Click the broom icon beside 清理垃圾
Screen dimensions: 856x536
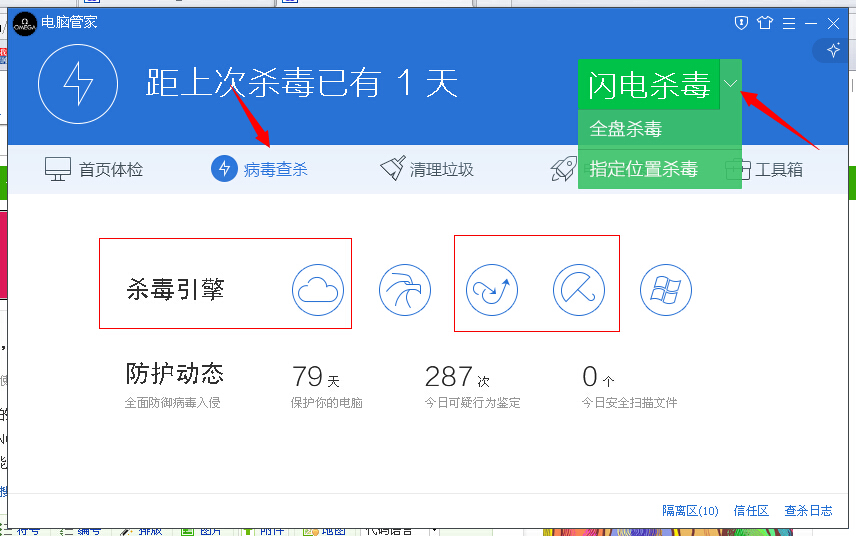[x=393, y=168]
